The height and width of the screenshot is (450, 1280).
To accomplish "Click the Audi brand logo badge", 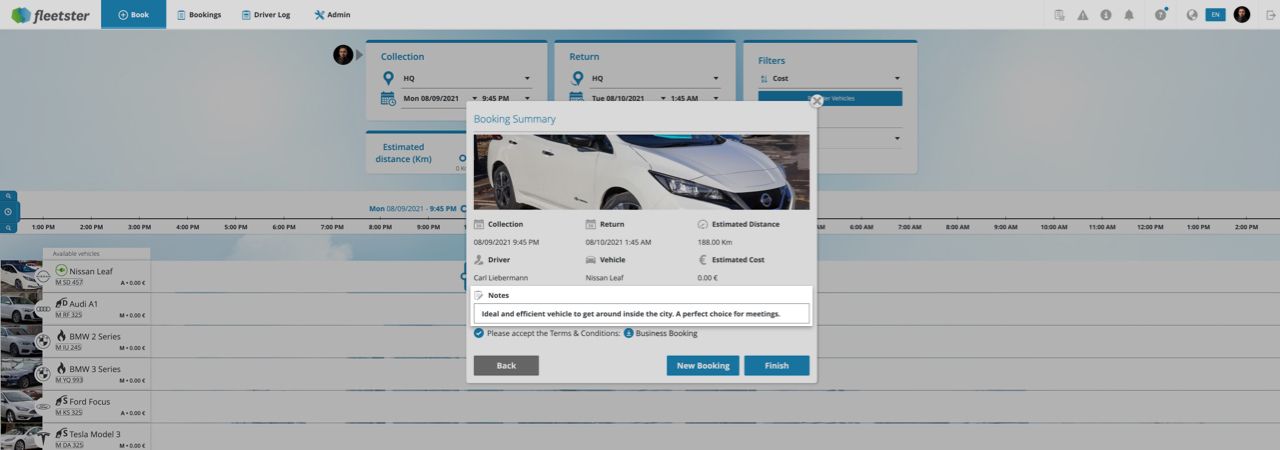I will (x=43, y=309).
